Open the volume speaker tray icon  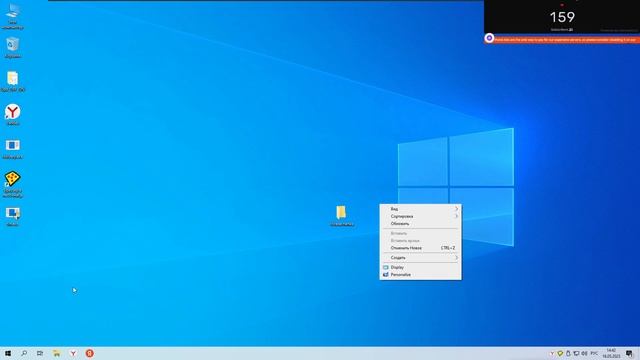click(x=584, y=353)
